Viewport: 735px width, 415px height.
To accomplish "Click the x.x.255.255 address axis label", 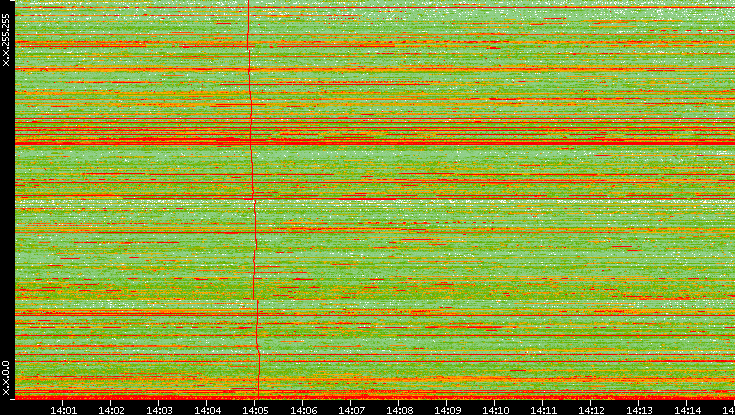I will [x=6, y=40].
